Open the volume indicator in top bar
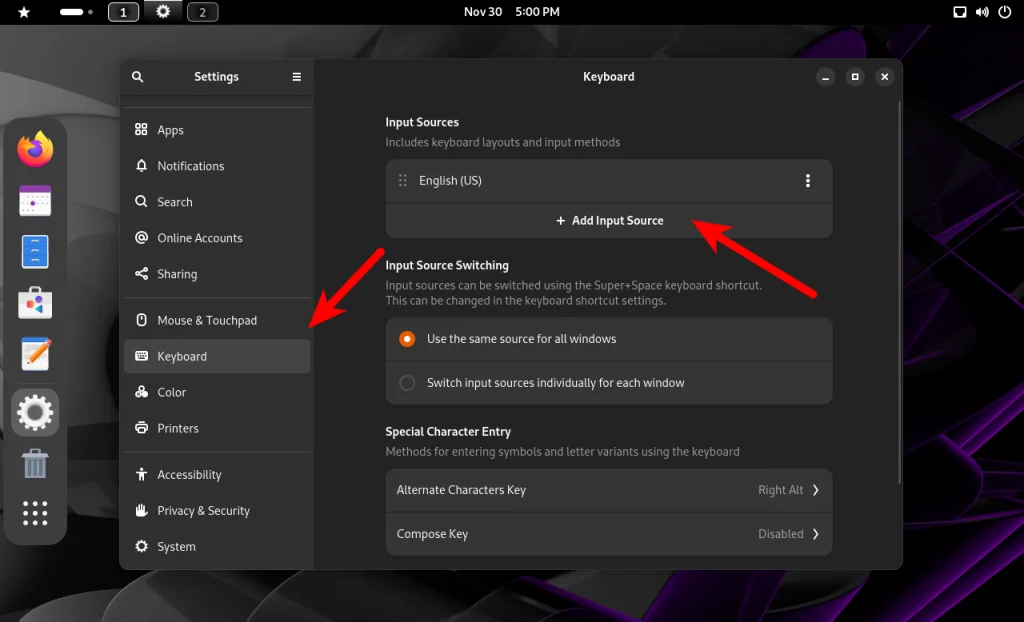1024x622 pixels. click(x=982, y=12)
